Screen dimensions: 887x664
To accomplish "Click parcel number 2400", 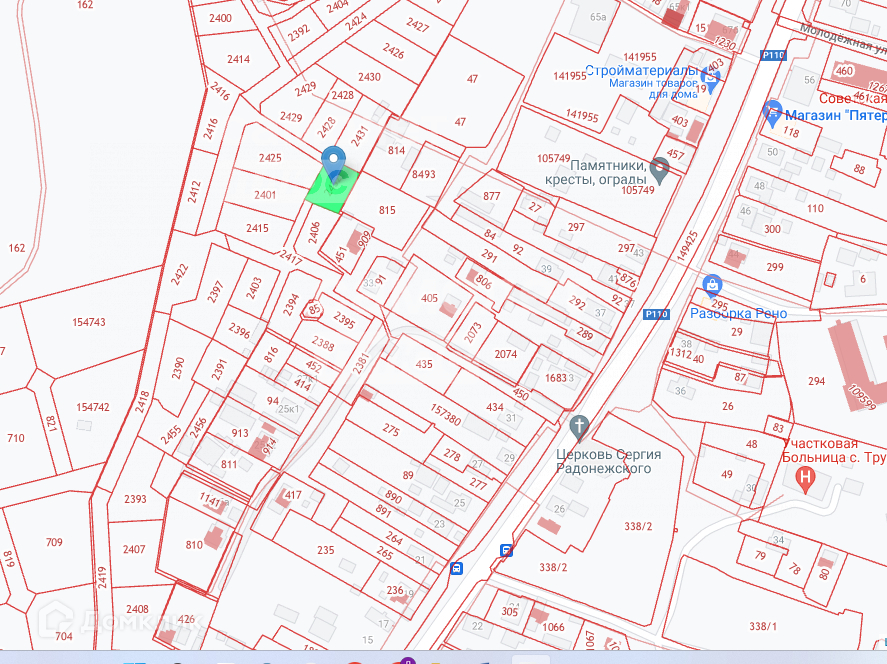I will click(x=220, y=18).
